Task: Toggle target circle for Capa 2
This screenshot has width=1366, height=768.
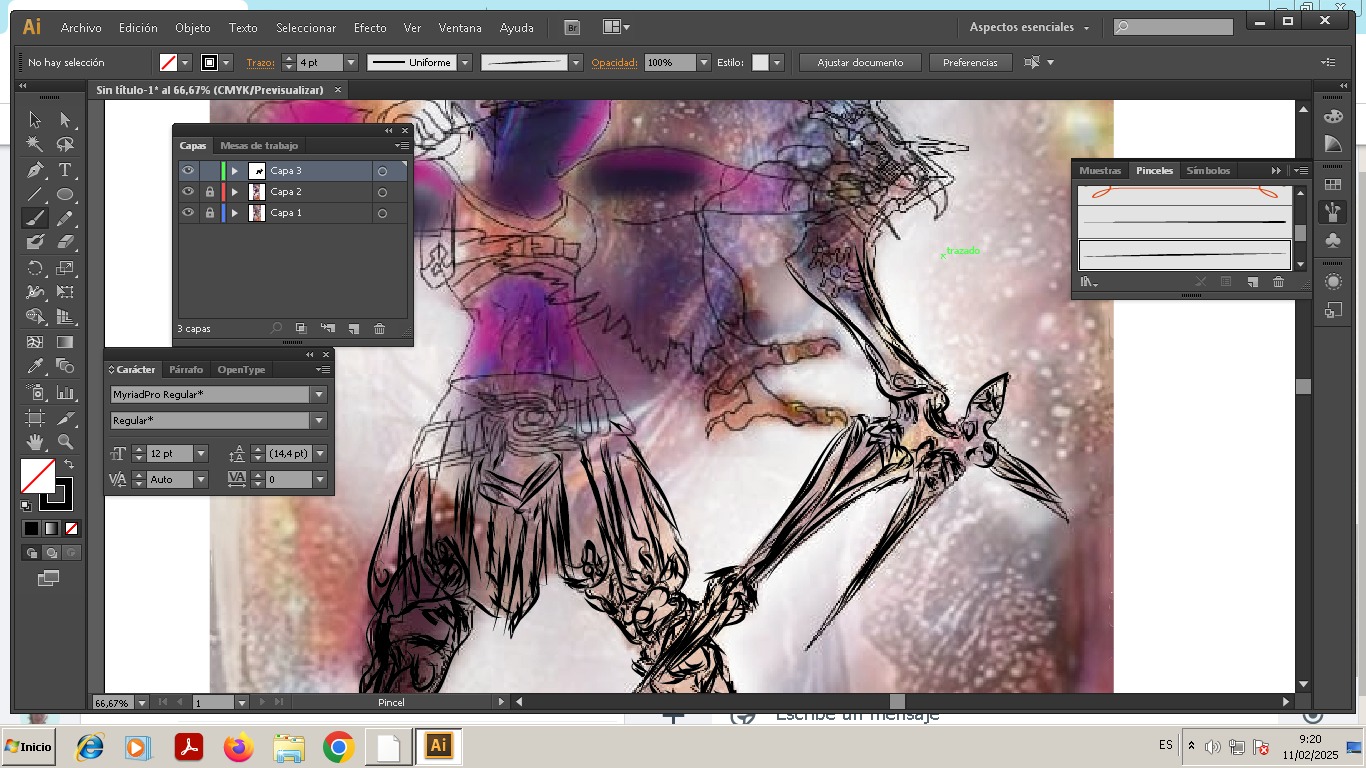Action: click(382, 193)
